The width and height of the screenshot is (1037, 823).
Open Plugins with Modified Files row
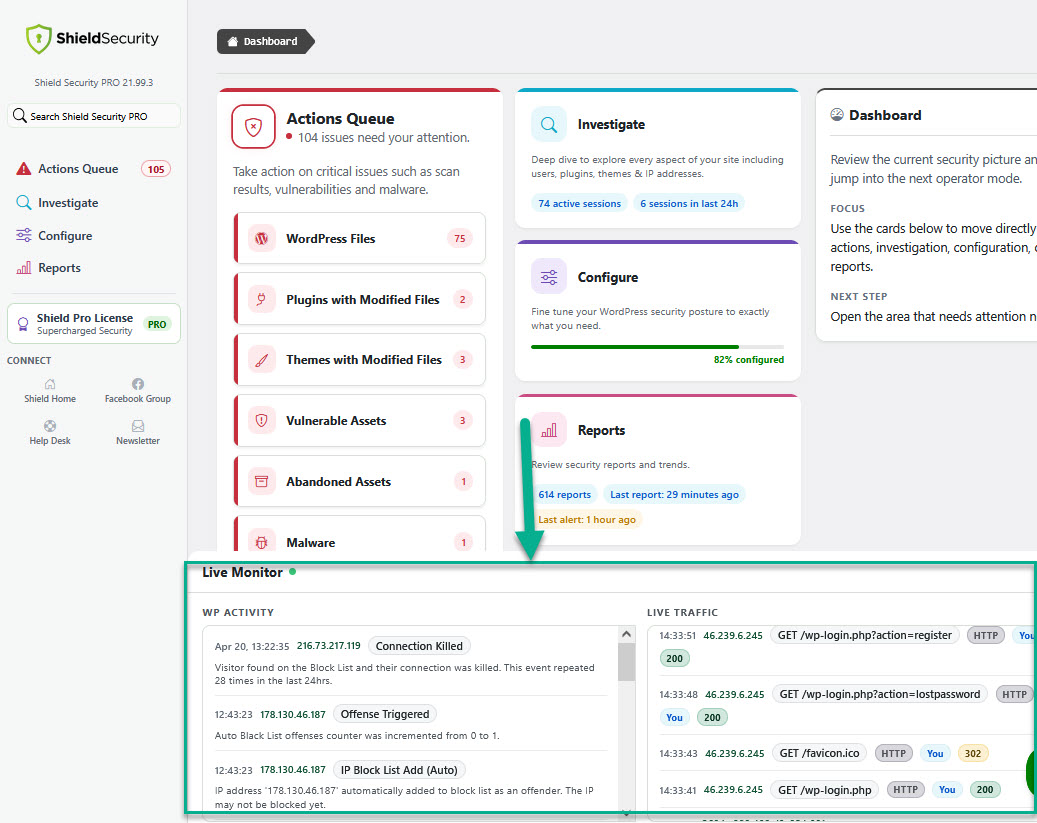point(360,299)
